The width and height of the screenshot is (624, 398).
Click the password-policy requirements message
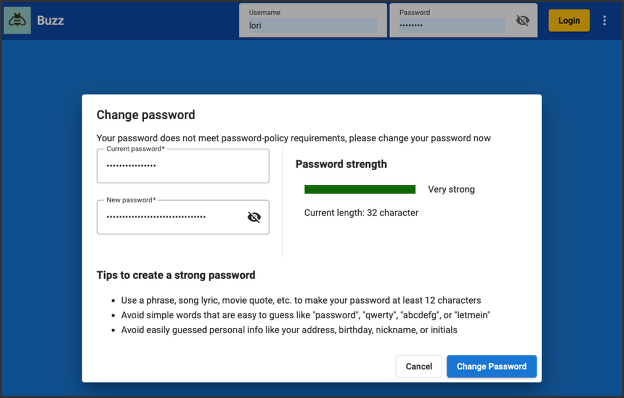[294, 138]
